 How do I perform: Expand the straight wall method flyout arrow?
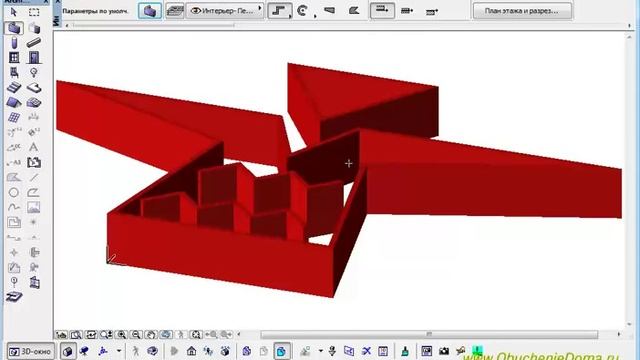(290, 16)
